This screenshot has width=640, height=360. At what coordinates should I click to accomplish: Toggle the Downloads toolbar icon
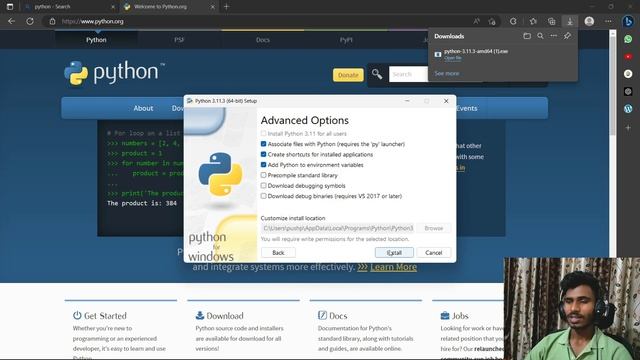coord(570,21)
